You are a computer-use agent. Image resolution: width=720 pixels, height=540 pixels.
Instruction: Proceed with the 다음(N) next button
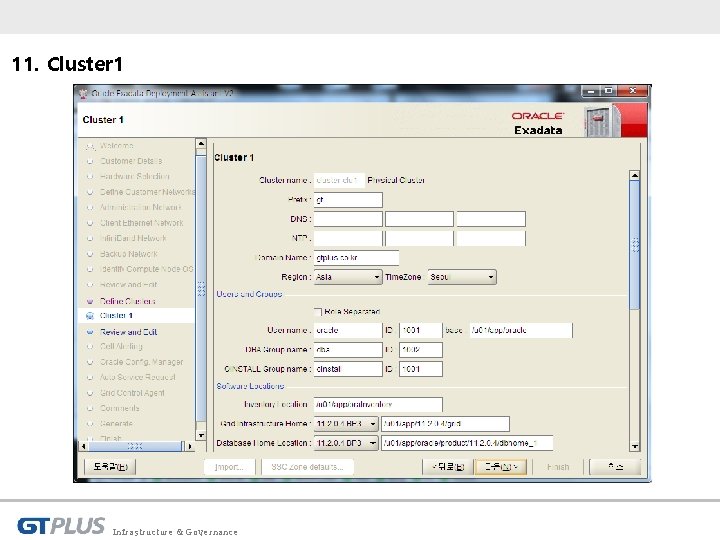click(501, 467)
